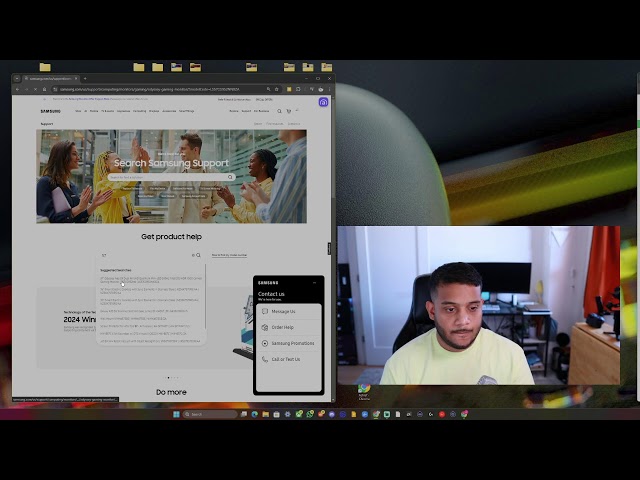Open the red circular app in the taskbar
This screenshot has width=640, height=480.
coord(442,414)
